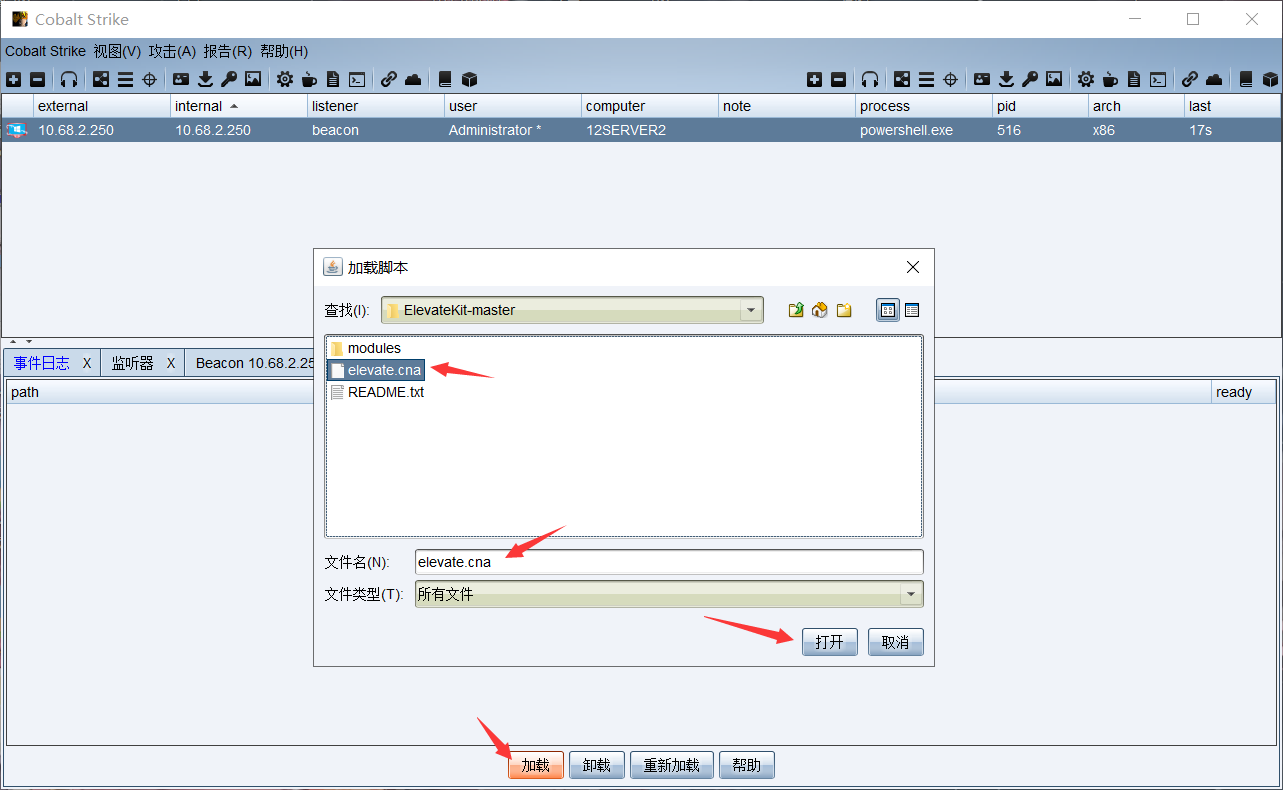Viewport: 1283px width, 790px height.
Task: Open the 报告(R) menu
Action: pos(228,51)
